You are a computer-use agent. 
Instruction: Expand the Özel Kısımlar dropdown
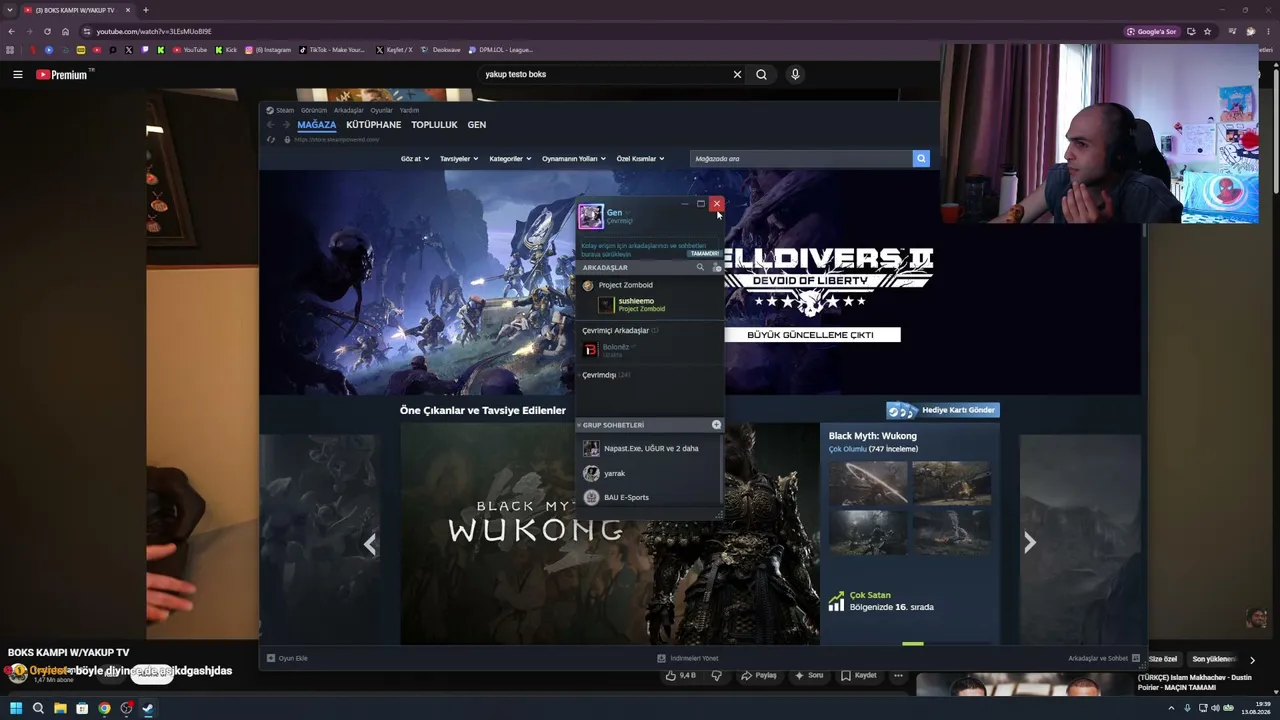[x=640, y=159]
